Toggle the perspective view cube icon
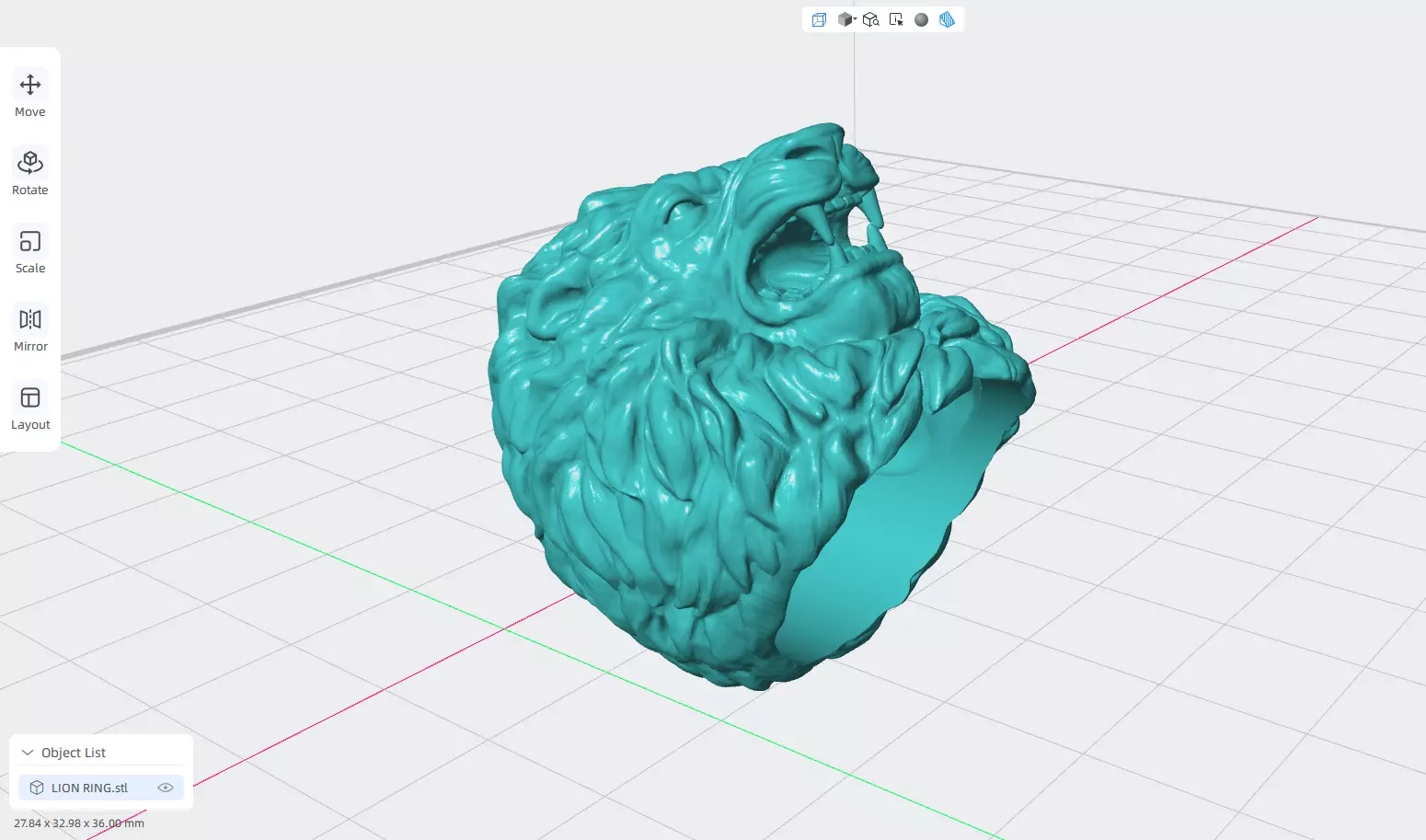Image resolution: width=1426 pixels, height=840 pixels. [819, 19]
